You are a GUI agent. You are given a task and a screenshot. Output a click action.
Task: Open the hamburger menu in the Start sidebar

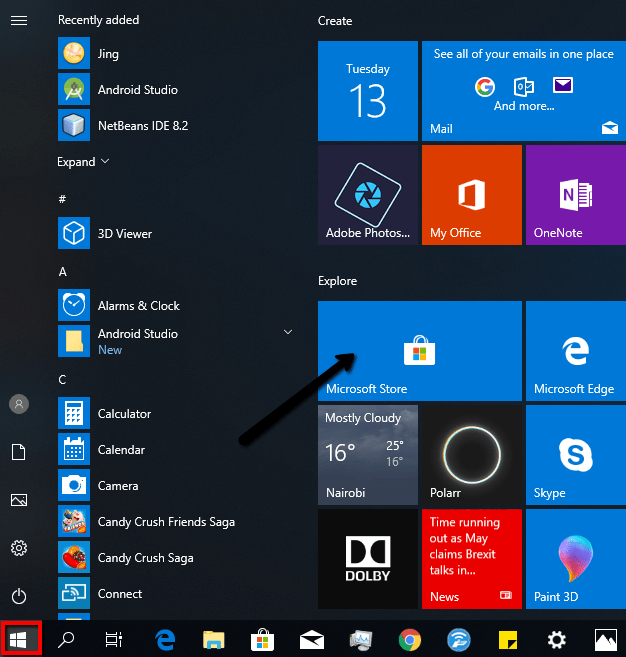coord(19,20)
